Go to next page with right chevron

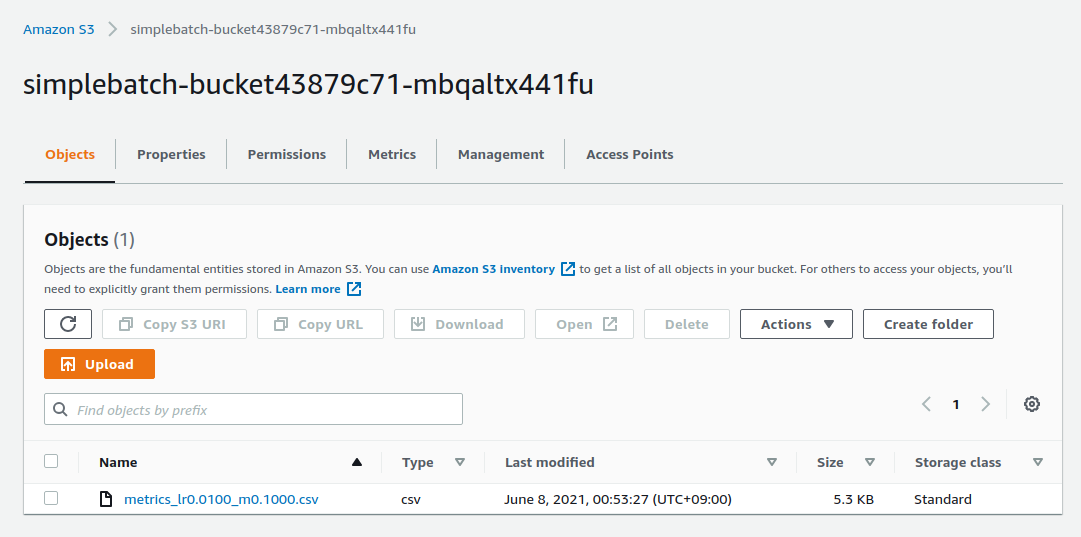[x=986, y=404]
